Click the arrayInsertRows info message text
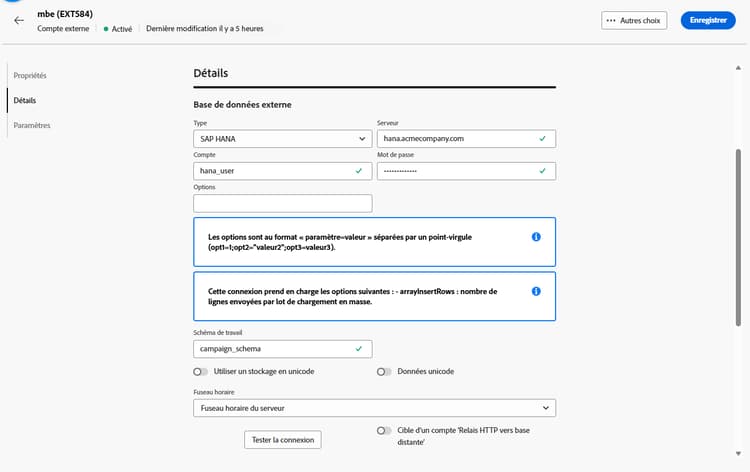The image size is (750, 472). pyautogui.click(x=353, y=296)
